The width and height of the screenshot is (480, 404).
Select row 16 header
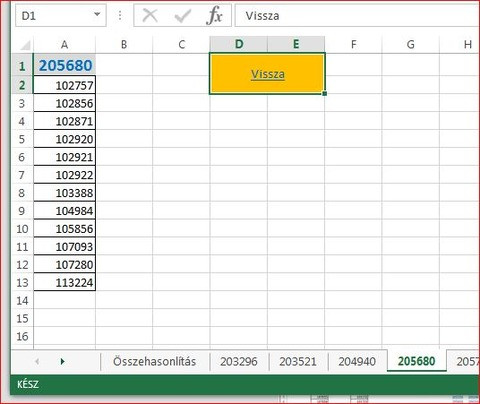pos(22,337)
